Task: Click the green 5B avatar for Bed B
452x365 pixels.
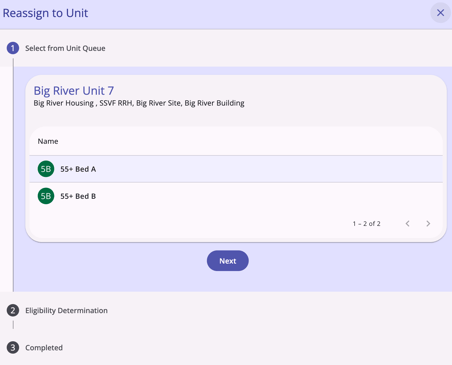Action: tap(46, 196)
